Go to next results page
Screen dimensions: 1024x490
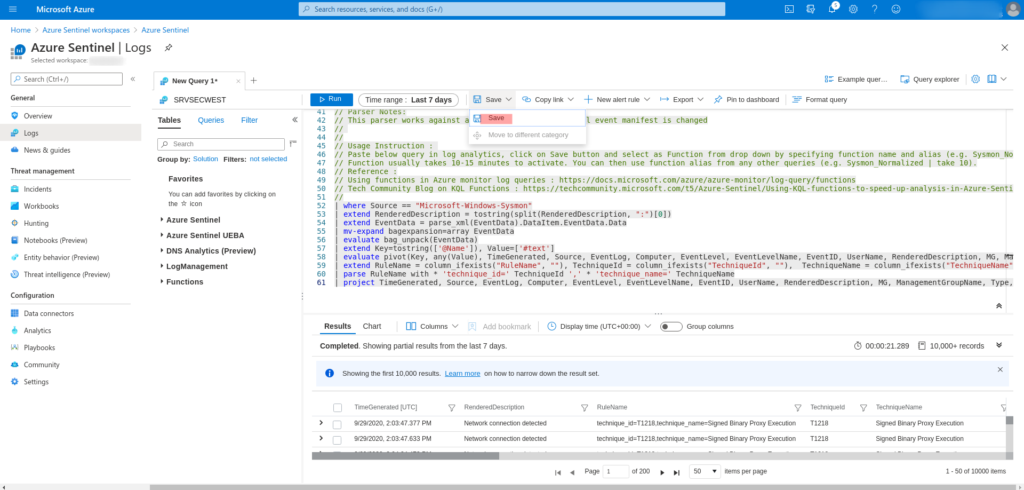(x=662, y=472)
